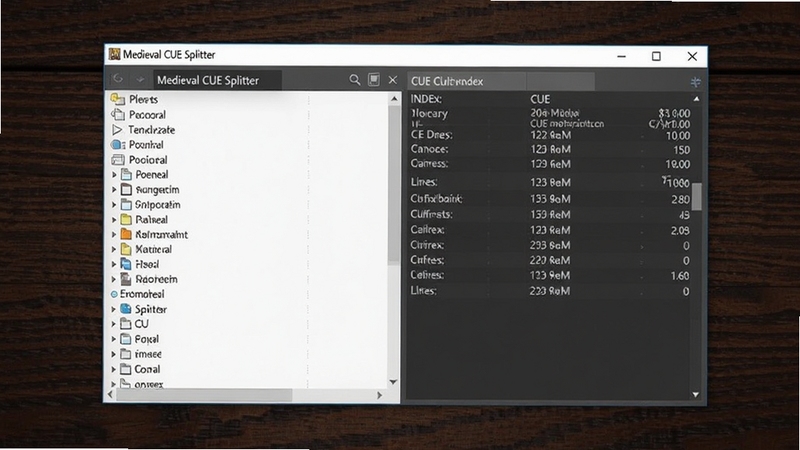Select the CE Dnes: row
The image size is (800, 450).
[x=550, y=135]
